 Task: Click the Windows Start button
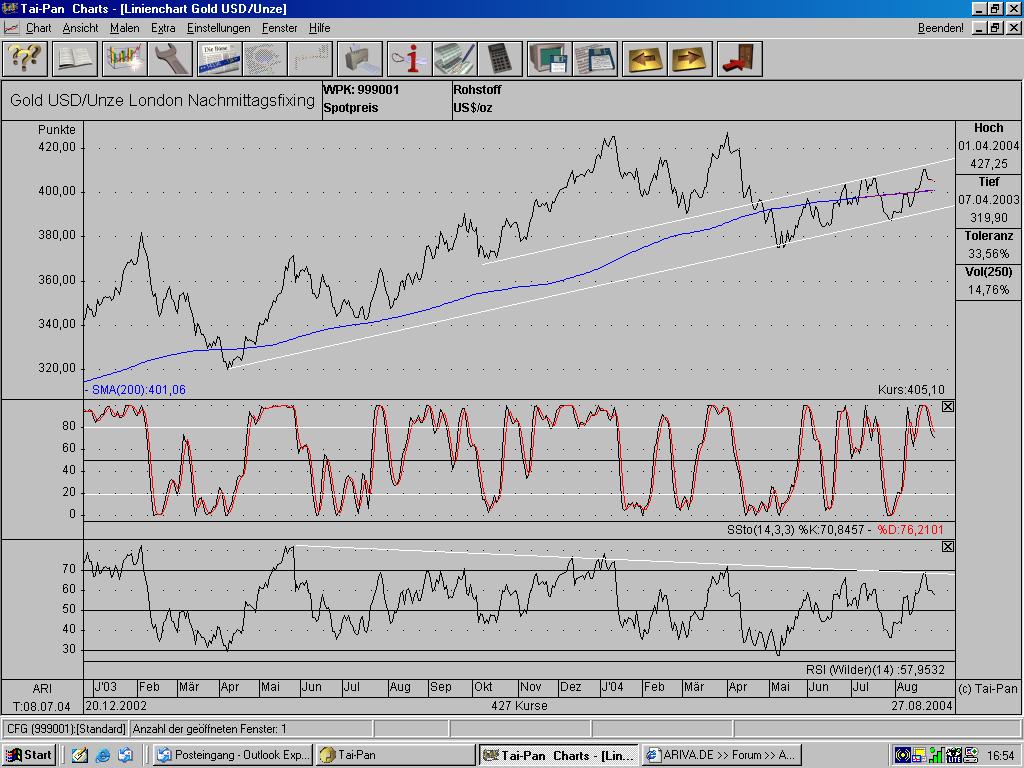click(x=30, y=755)
